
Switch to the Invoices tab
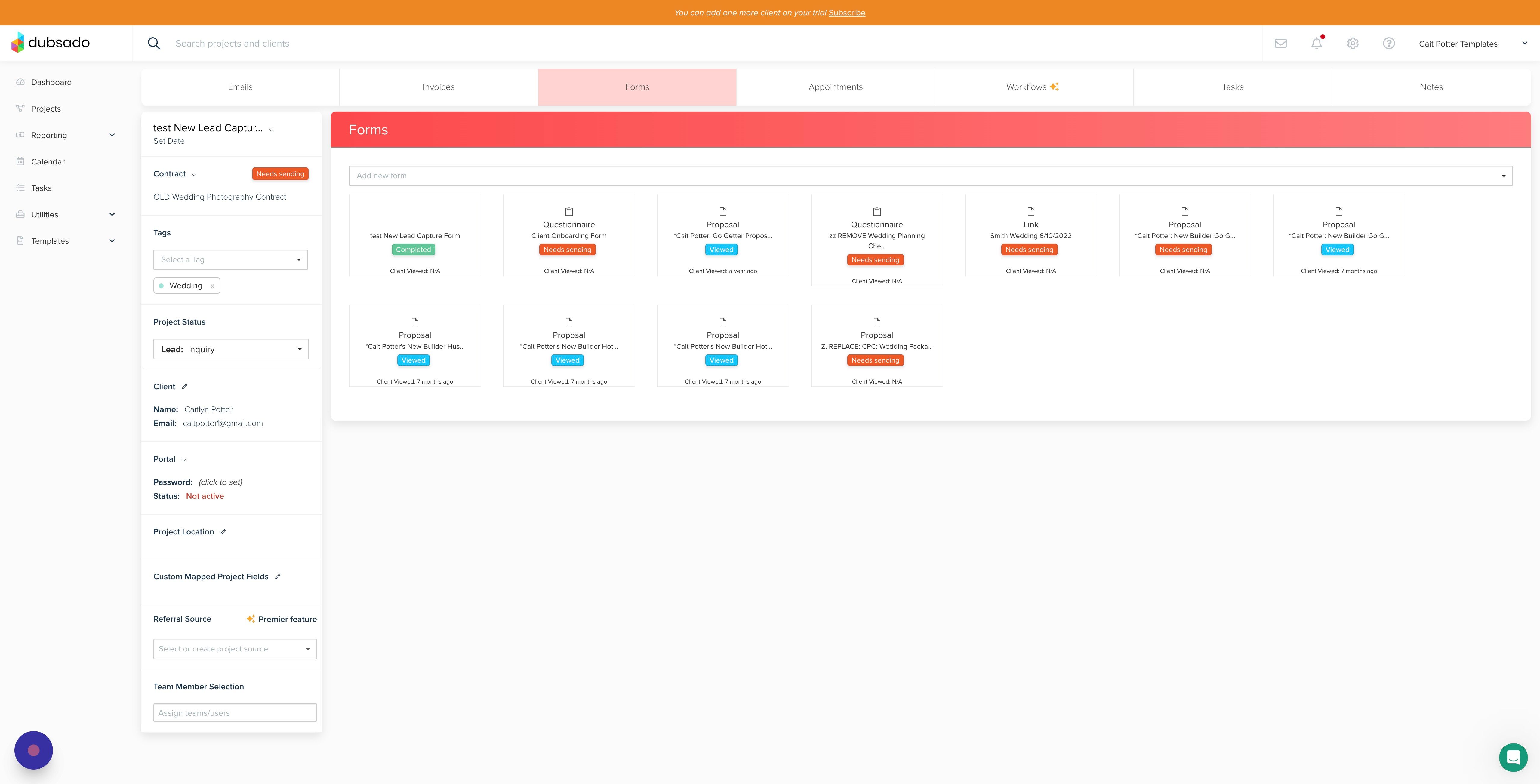pyautogui.click(x=438, y=87)
